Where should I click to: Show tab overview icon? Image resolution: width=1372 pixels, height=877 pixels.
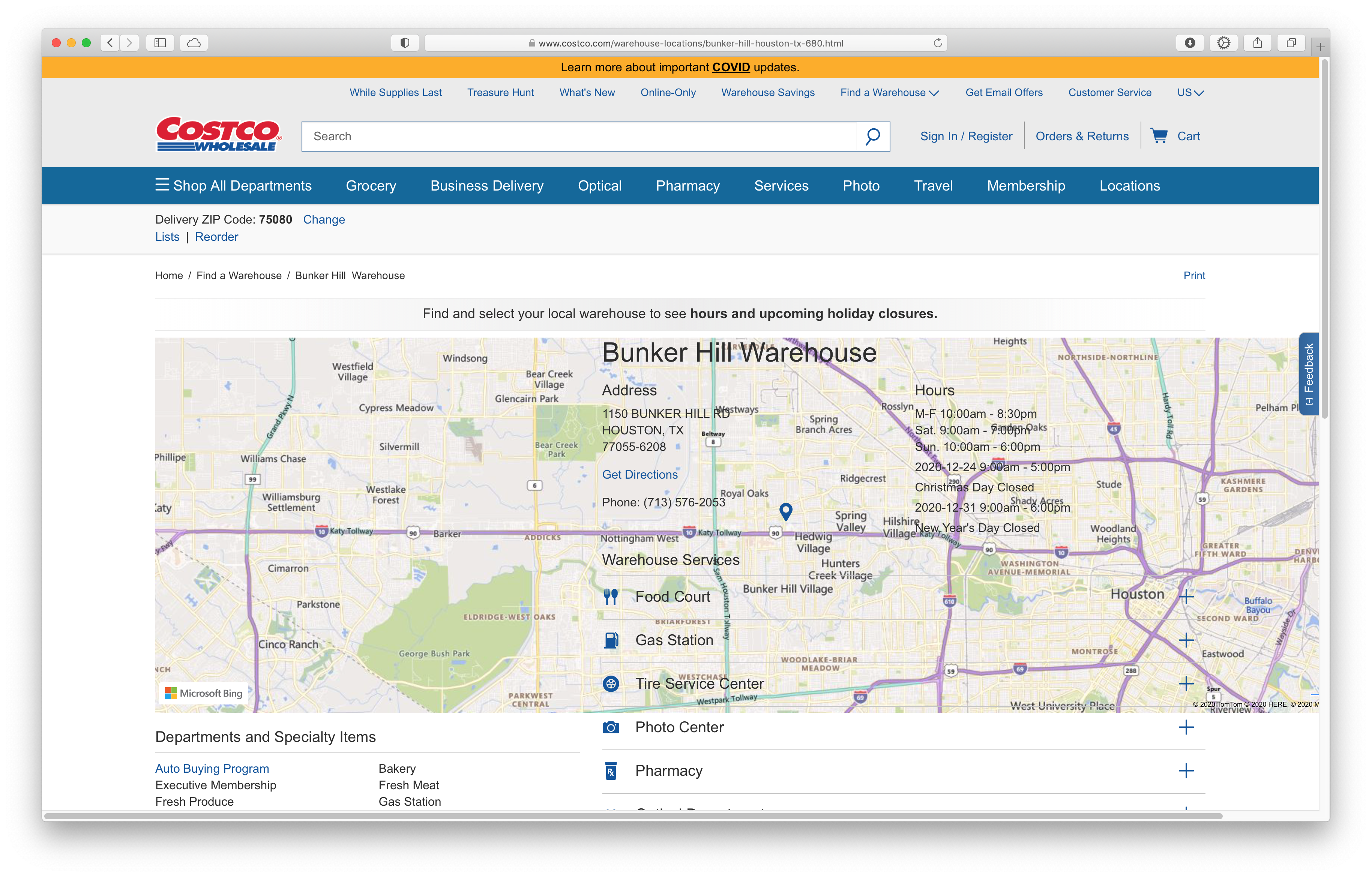pos(1291,43)
